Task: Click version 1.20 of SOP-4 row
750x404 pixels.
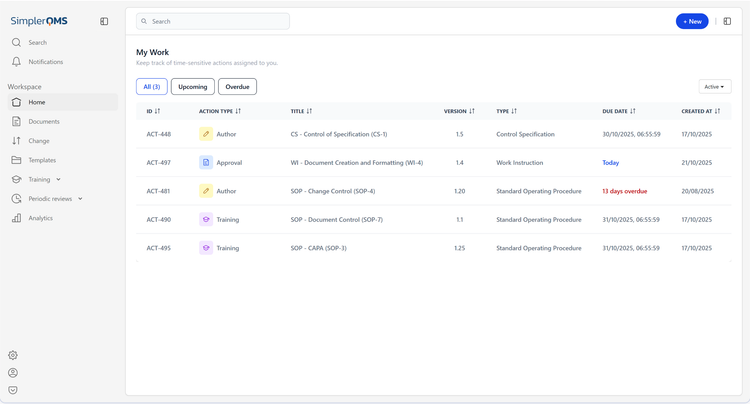Action: click(x=459, y=191)
